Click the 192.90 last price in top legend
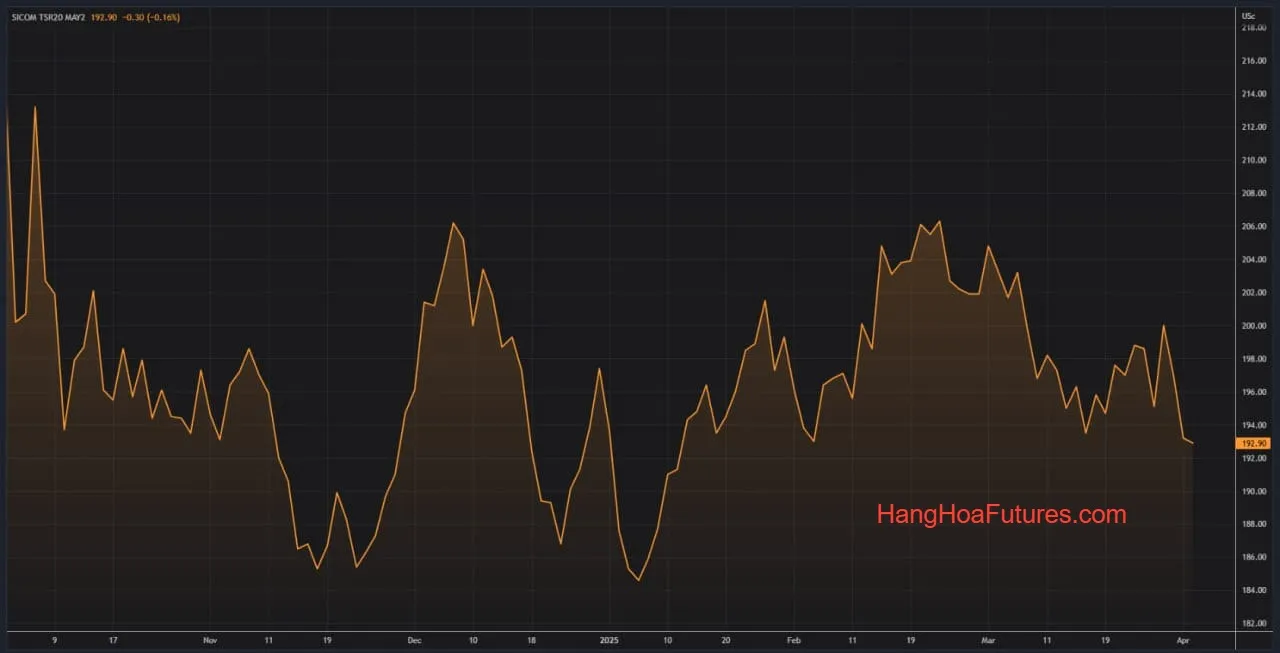This screenshot has height=653, width=1280. coord(106,18)
